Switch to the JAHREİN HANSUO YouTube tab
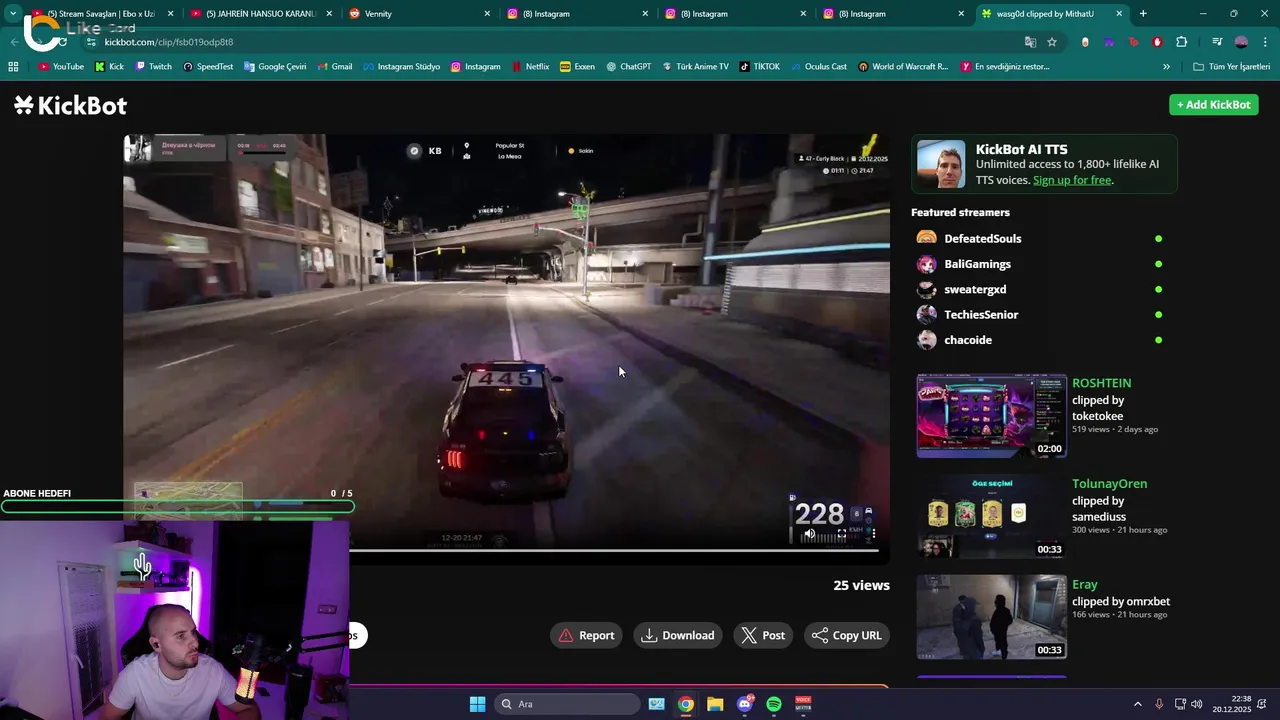The width and height of the screenshot is (1280, 720). (x=260, y=14)
